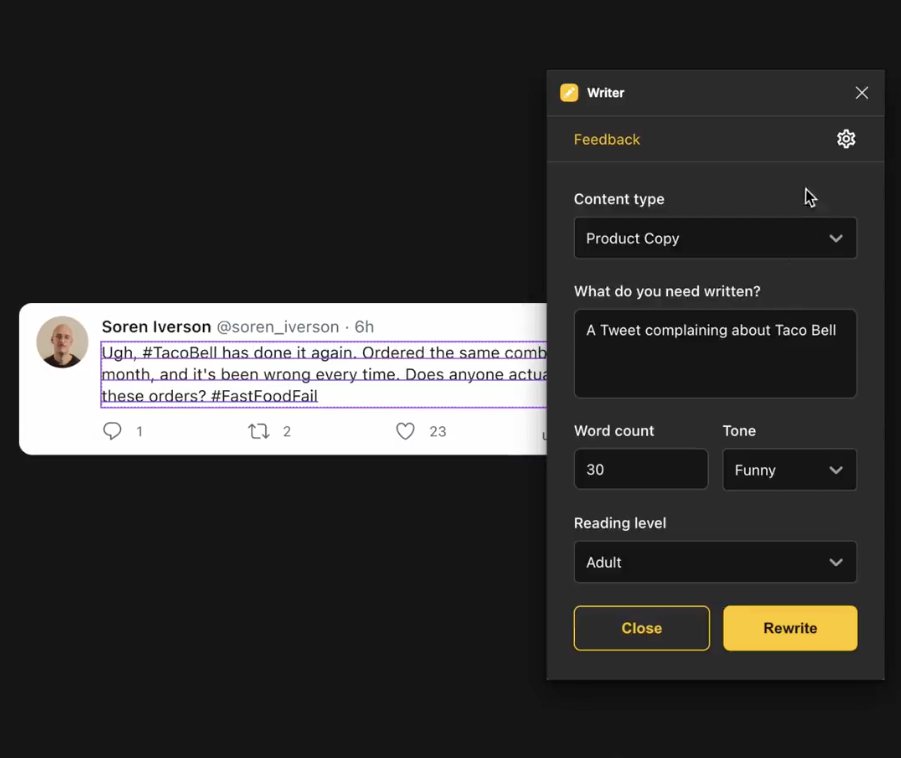
Task: Click the yellow Writer pencil logo icon
Action: (x=569, y=93)
